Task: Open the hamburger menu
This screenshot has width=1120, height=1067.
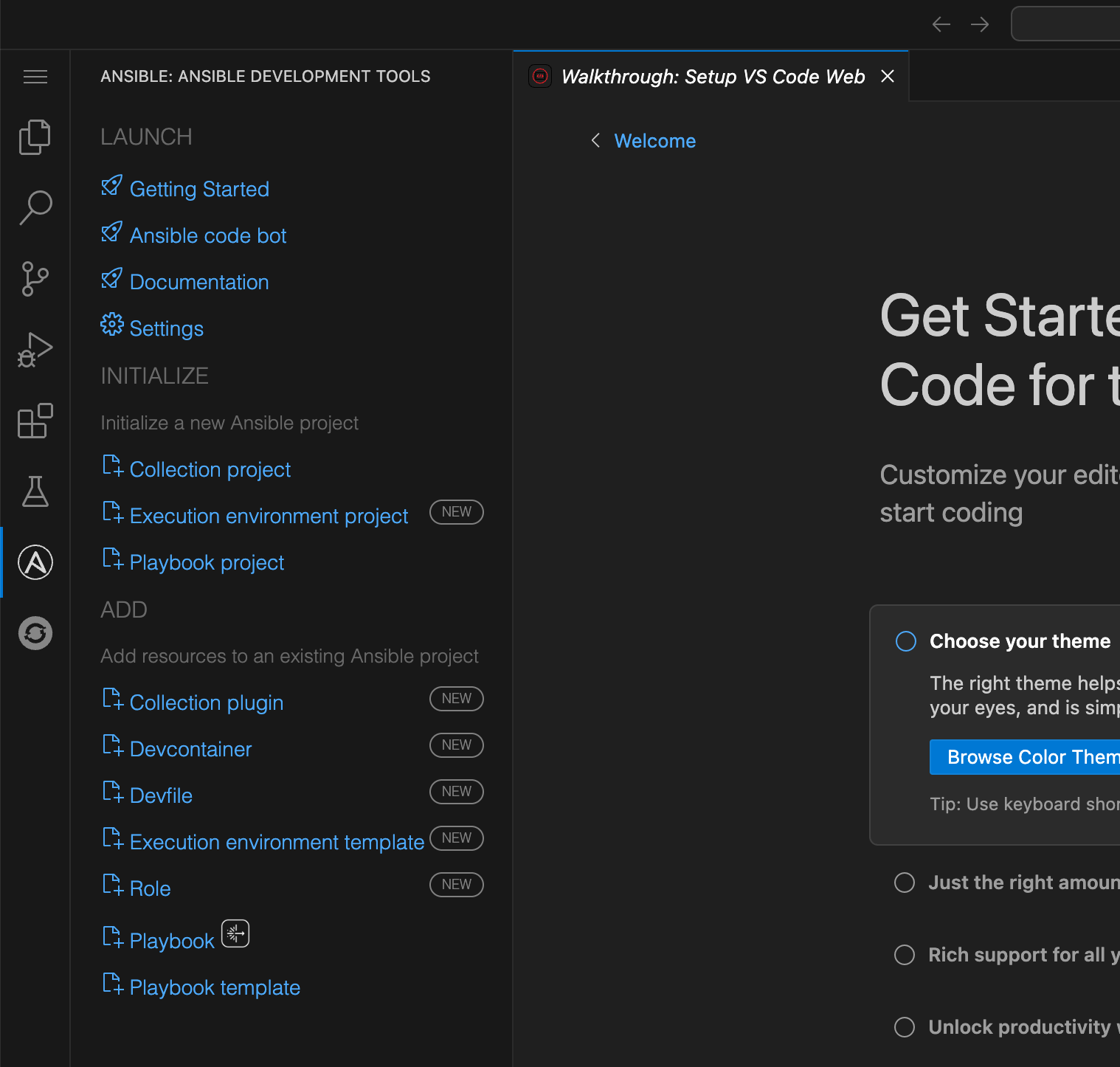Action: [x=35, y=76]
